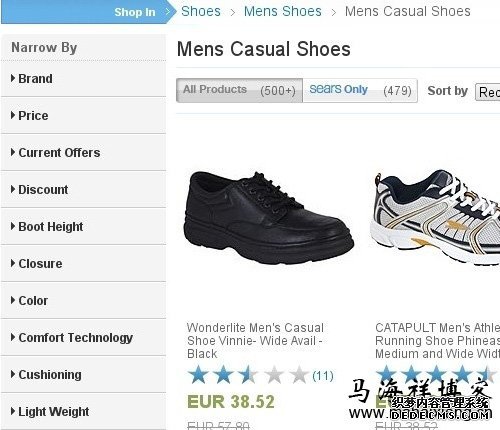
Task: Open the Closure filter options
Action: 83,264
